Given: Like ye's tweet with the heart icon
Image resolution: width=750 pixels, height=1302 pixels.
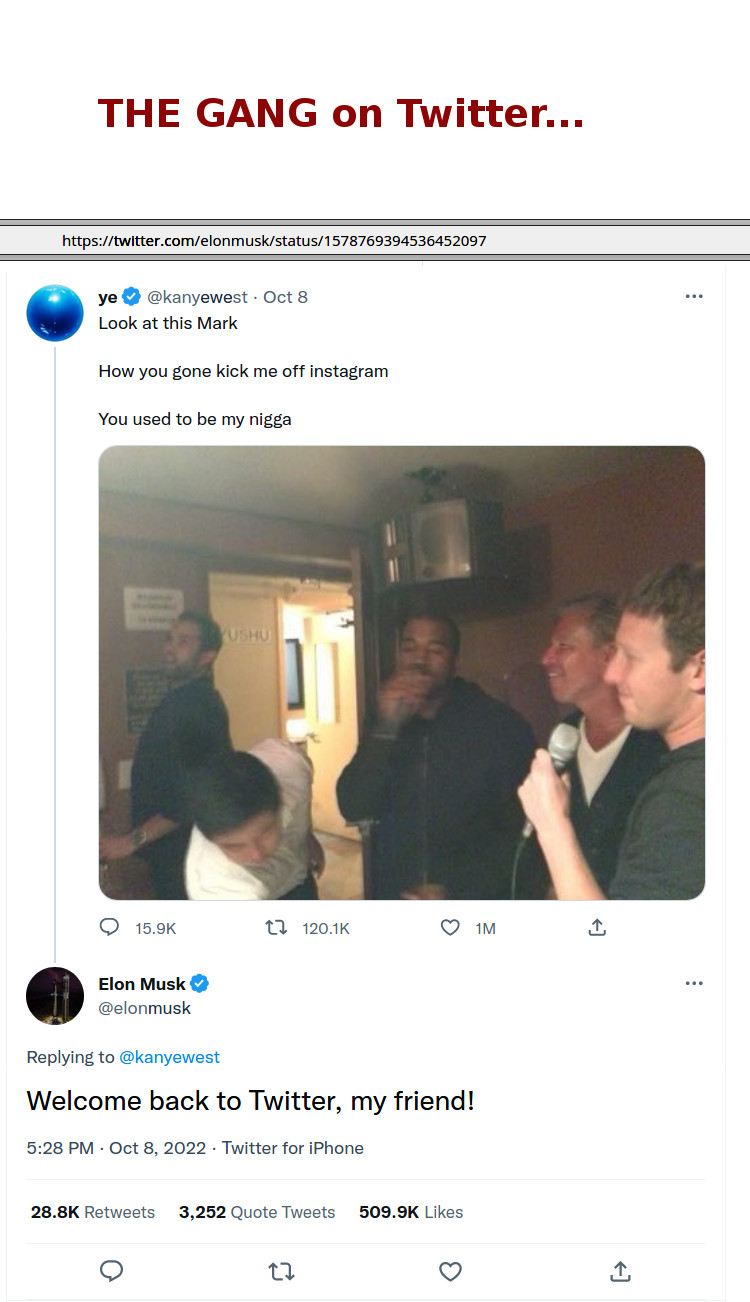Looking at the screenshot, I should [x=450, y=928].
